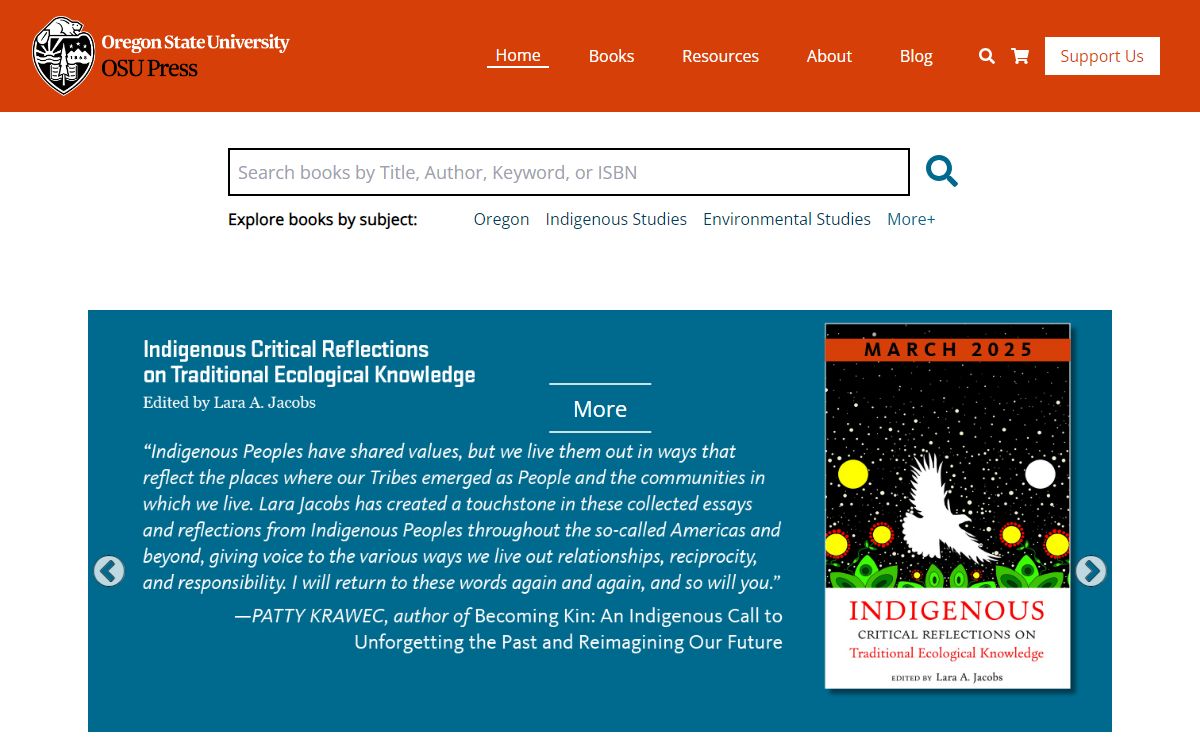Click slide title Indigenous Critical Reflections
This screenshot has height=740, width=1200.
click(309, 362)
